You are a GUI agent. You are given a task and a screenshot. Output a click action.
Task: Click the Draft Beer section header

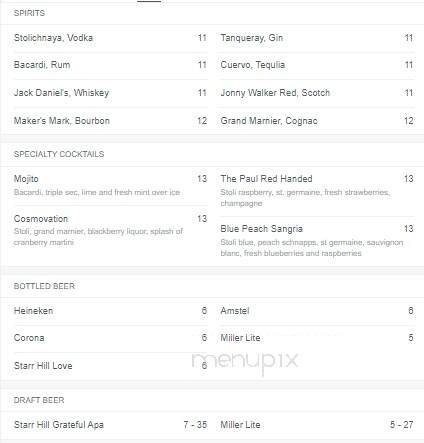39,400
